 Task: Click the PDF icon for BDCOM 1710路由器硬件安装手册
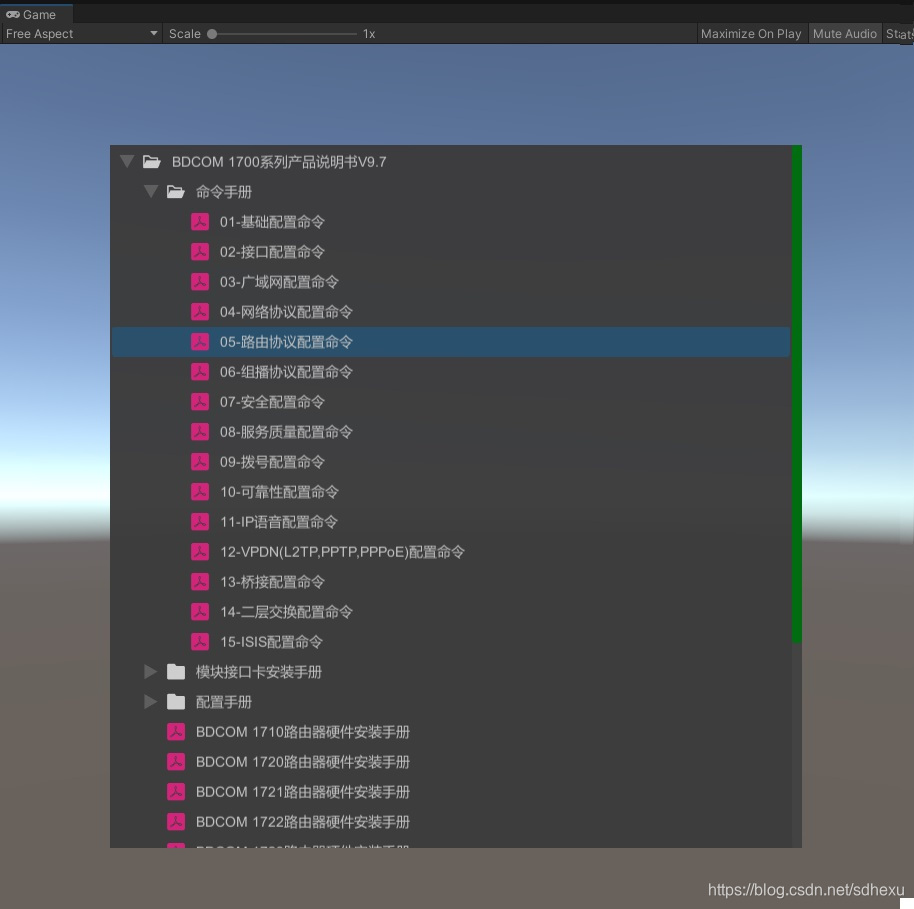[x=176, y=732]
